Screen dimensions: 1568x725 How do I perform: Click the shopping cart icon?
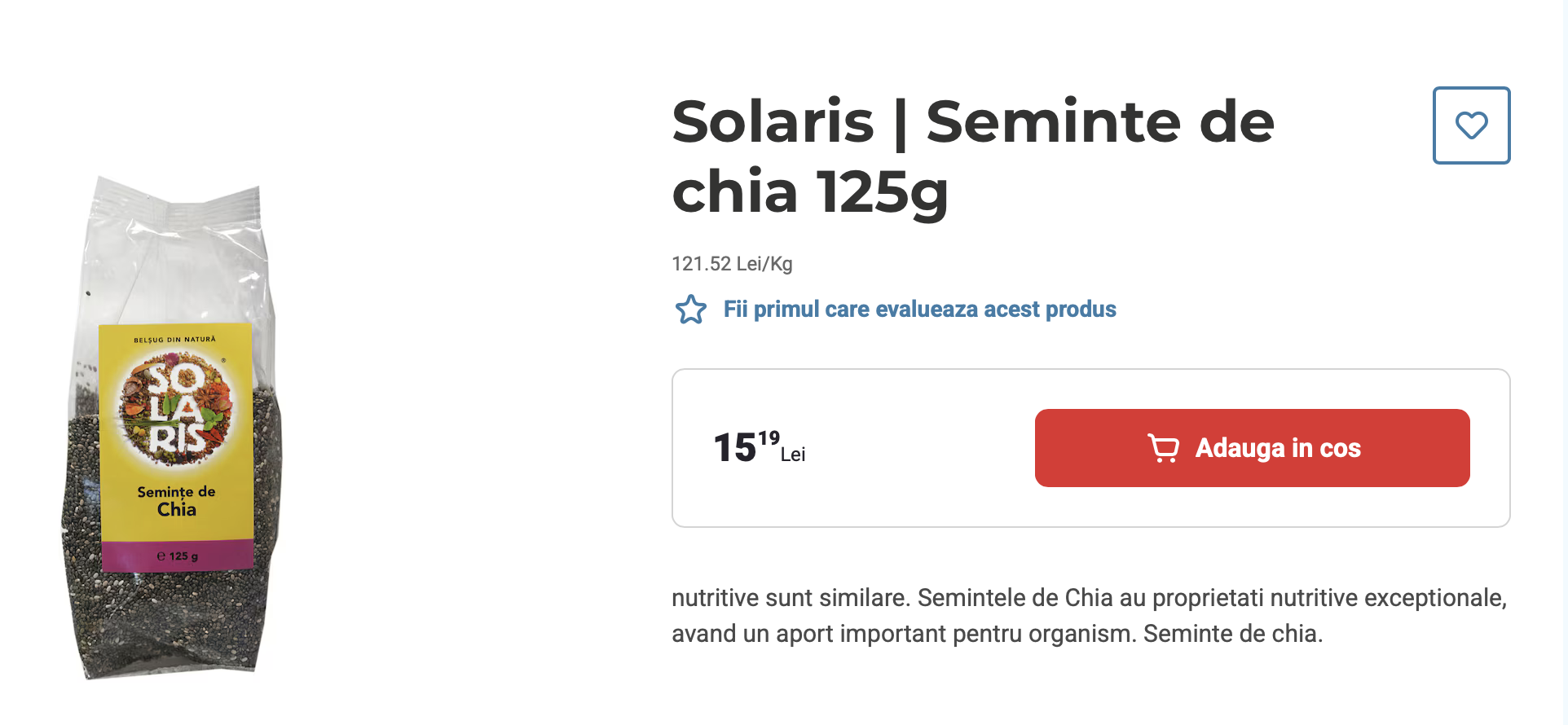(1163, 448)
